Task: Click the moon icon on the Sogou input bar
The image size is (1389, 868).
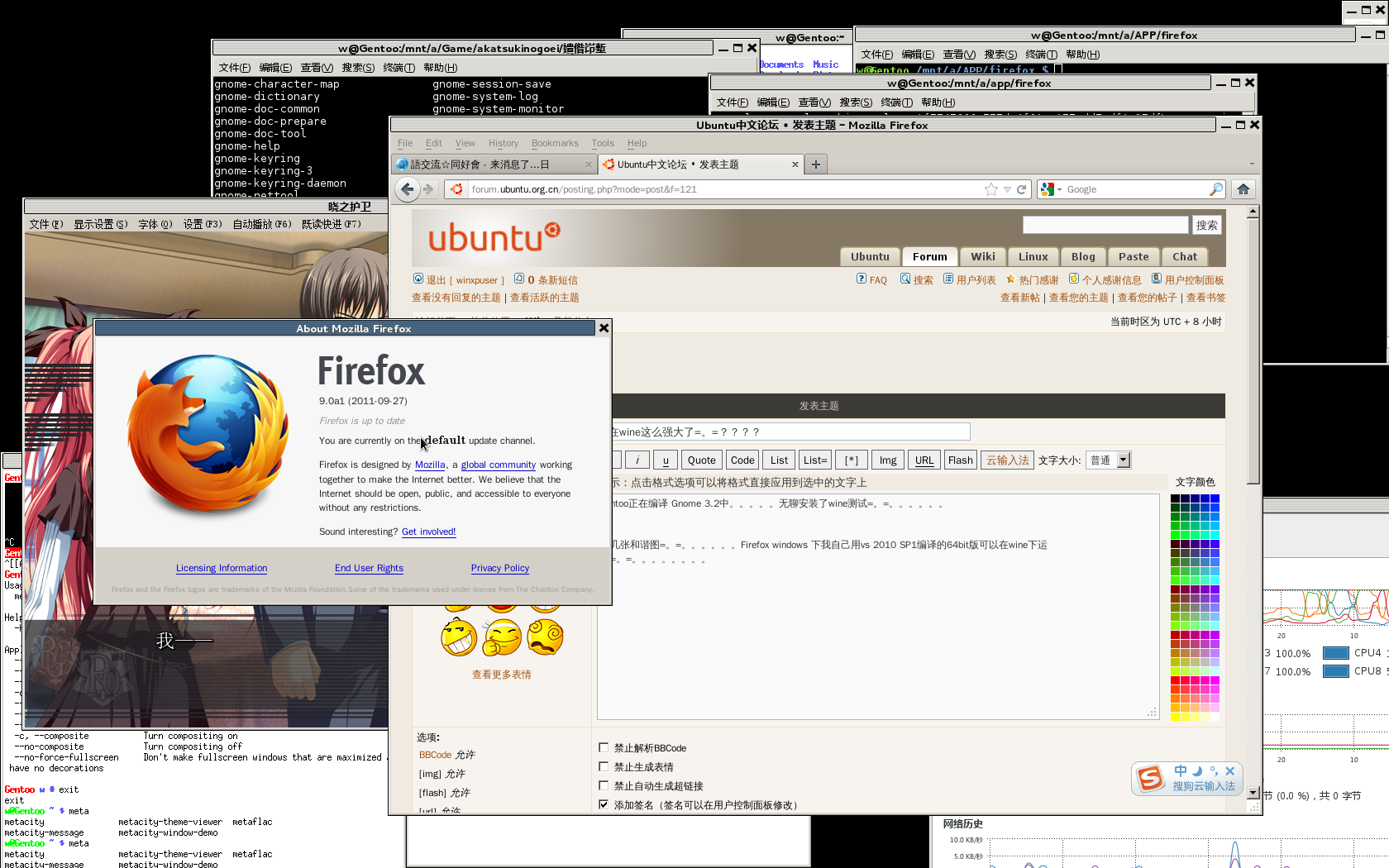Action: click(1197, 770)
